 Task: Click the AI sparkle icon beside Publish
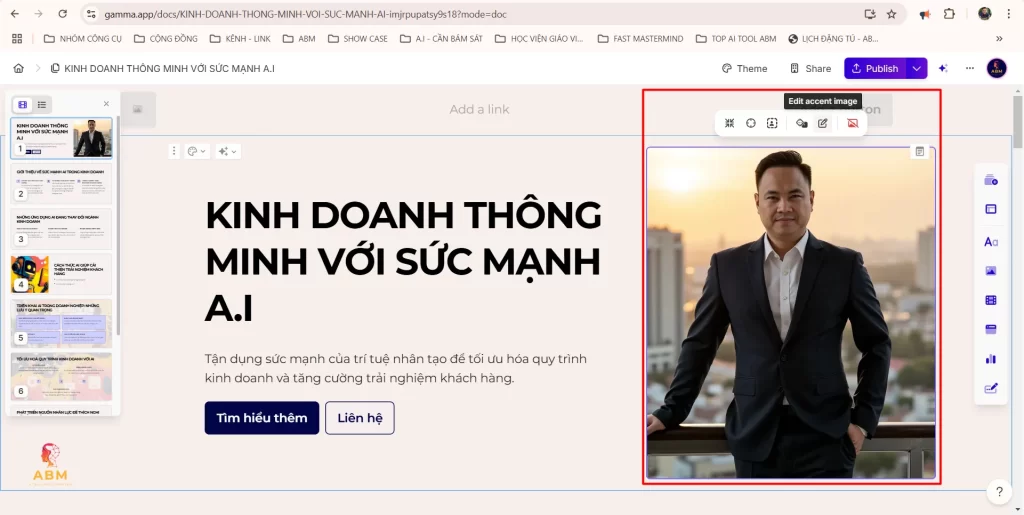[x=942, y=68]
